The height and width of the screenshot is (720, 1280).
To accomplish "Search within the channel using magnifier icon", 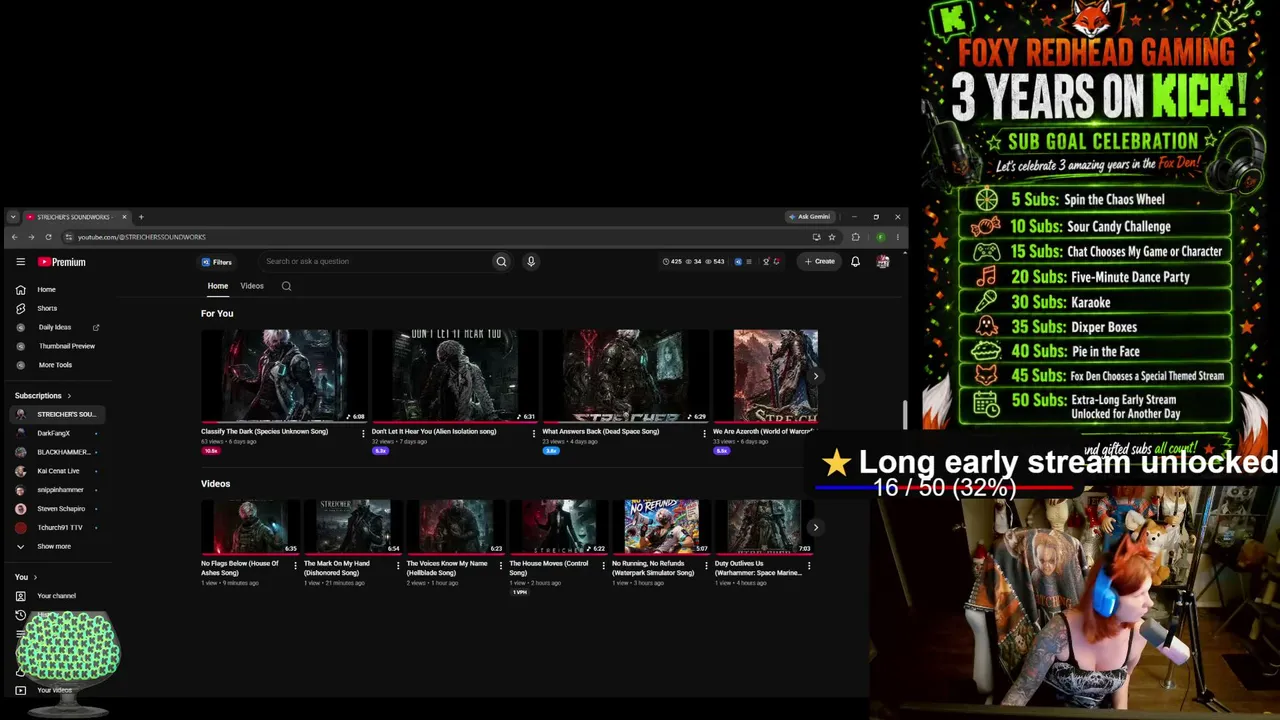I will point(286,286).
